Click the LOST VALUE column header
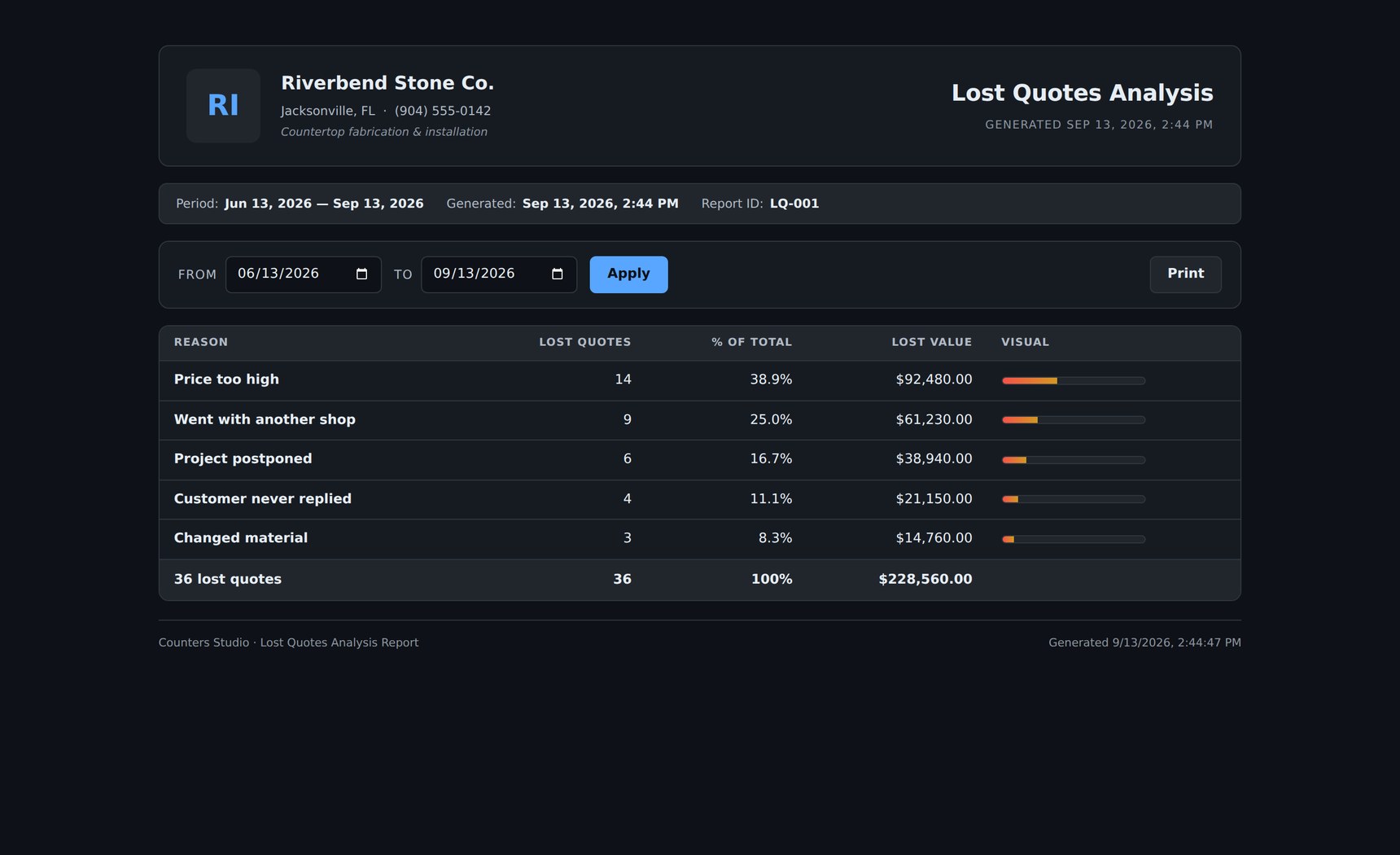This screenshot has width=1400, height=855. (932, 342)
